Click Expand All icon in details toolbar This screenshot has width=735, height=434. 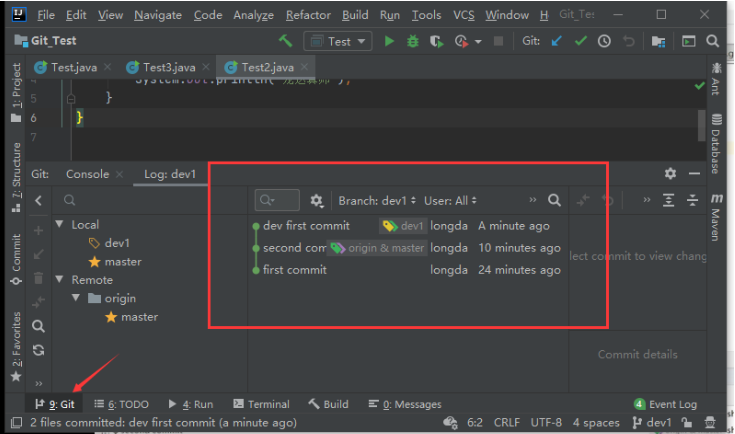(668, 201)
